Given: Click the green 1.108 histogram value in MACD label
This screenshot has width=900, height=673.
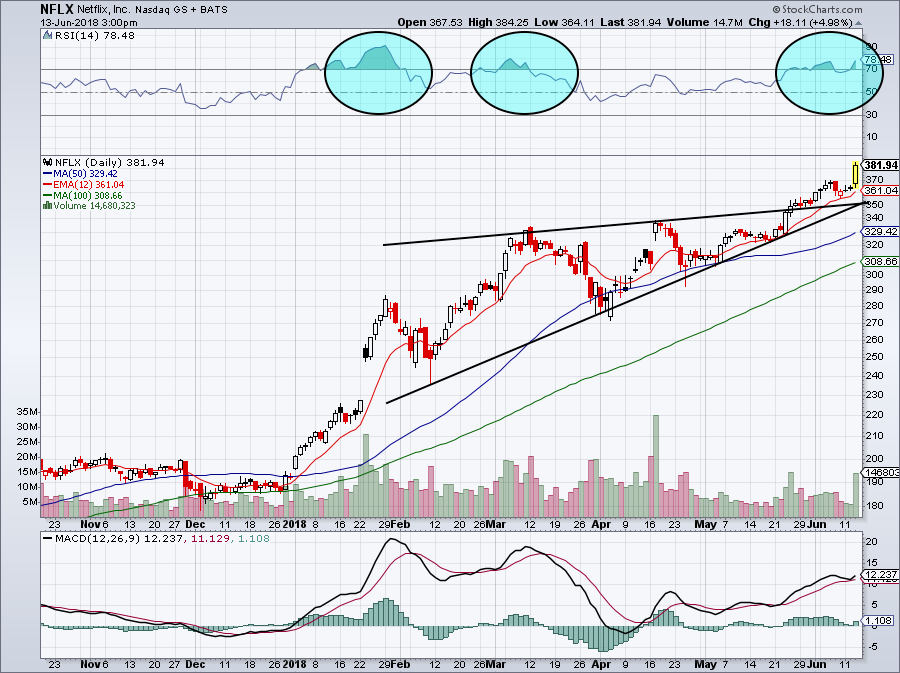Looking at the screenshot, I should click(x=253, y=539).
